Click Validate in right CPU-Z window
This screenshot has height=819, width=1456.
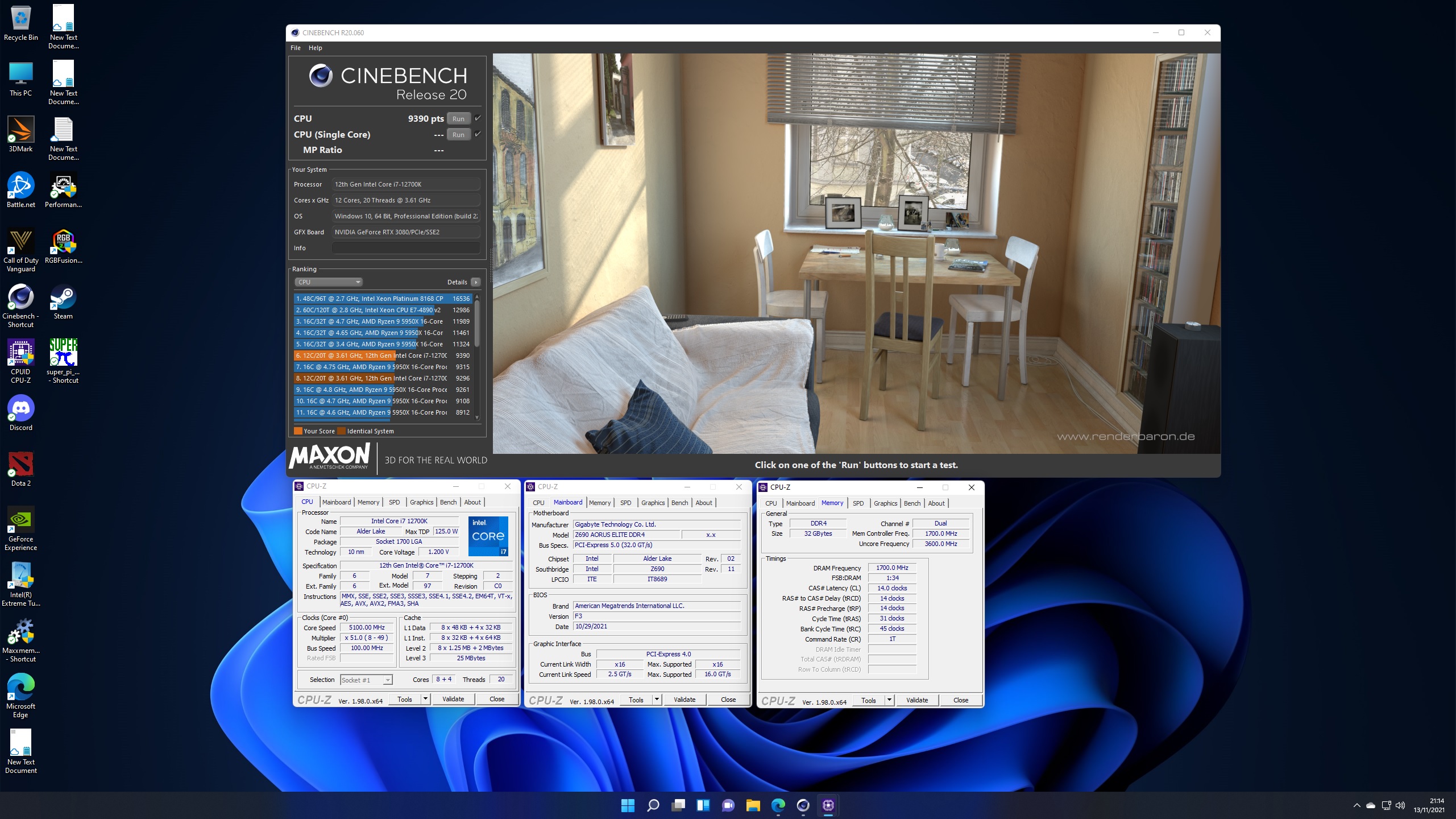click(x=917, y=700)
